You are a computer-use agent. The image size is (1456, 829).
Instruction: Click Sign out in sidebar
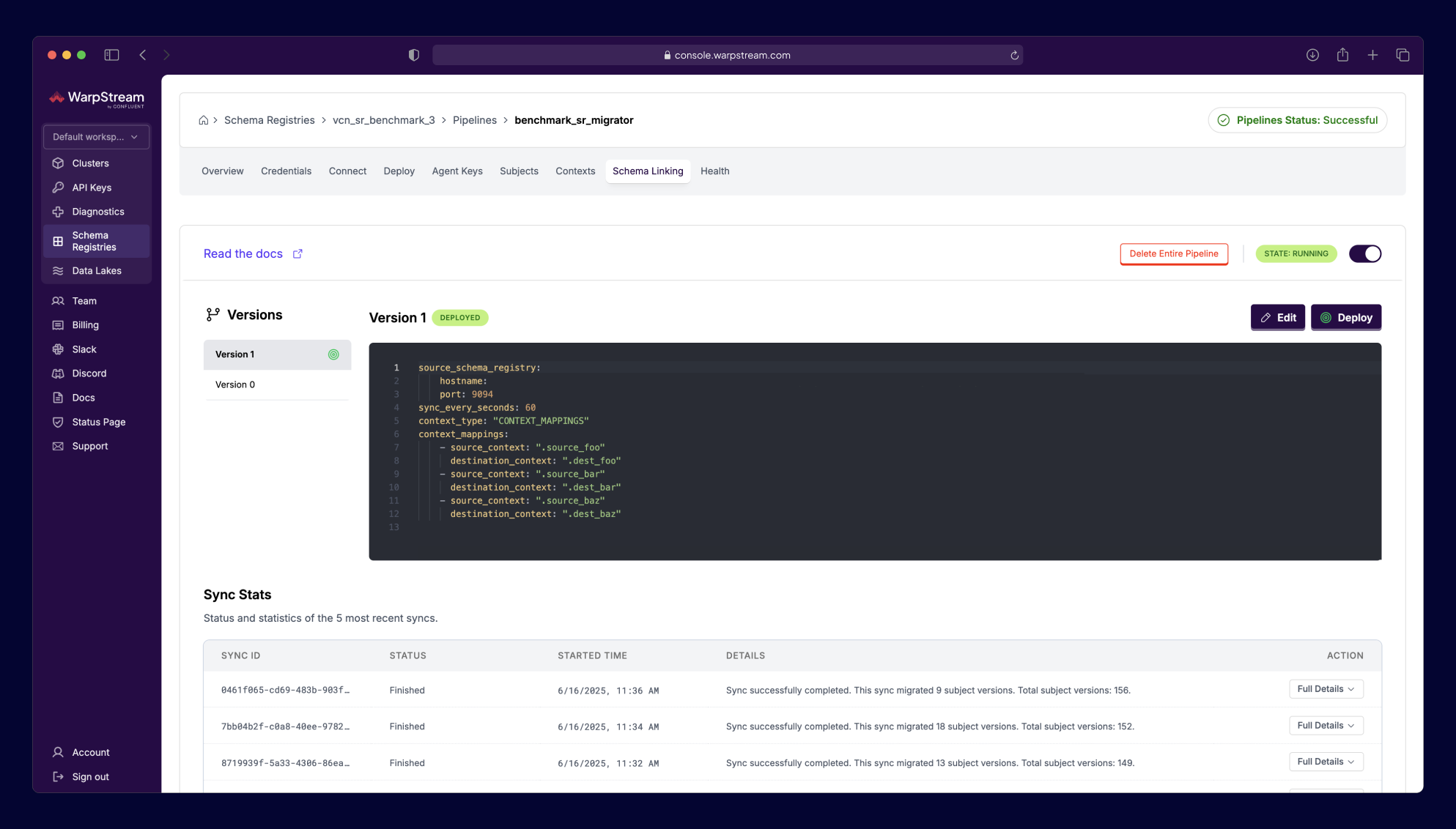[90, 777]
